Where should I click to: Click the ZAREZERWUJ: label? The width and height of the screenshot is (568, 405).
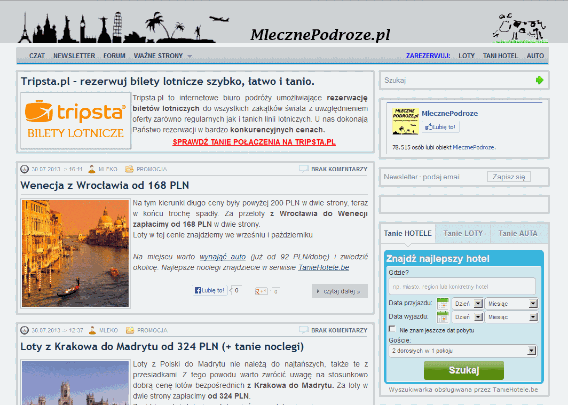coord(428,56)
